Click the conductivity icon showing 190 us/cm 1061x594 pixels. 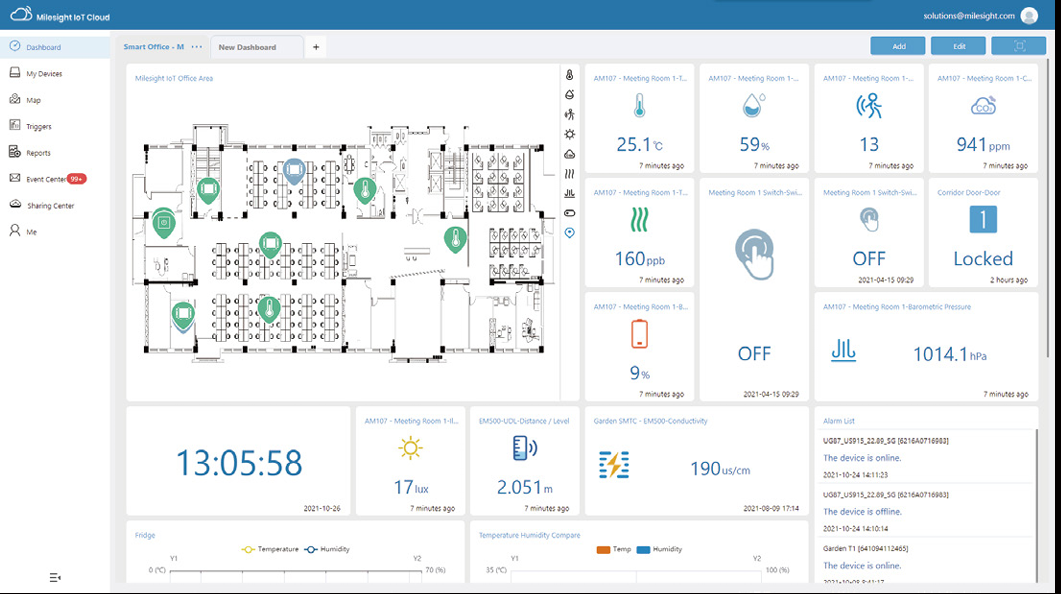click(x=614, y=465)
